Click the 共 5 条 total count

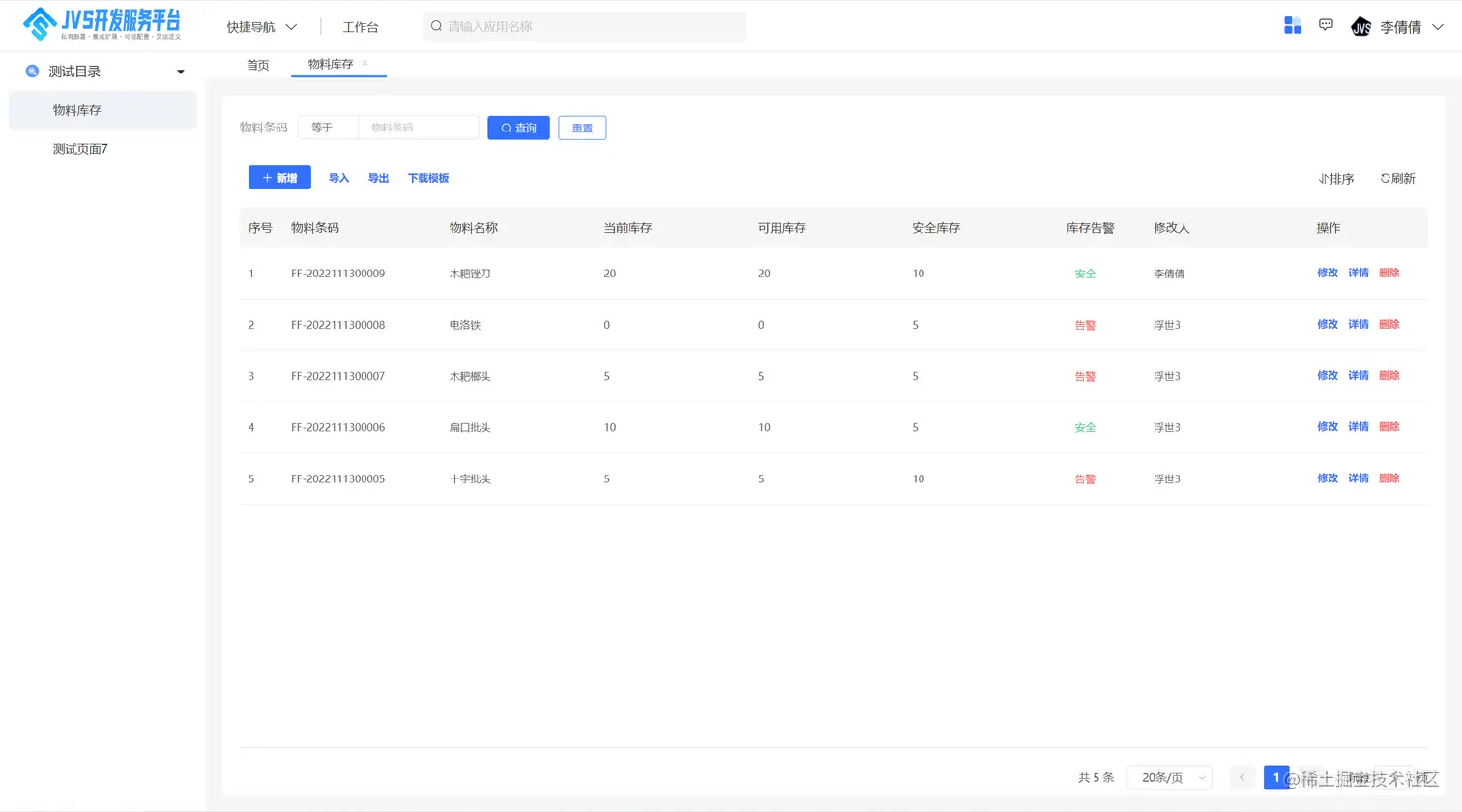[x=1096, y=777]
